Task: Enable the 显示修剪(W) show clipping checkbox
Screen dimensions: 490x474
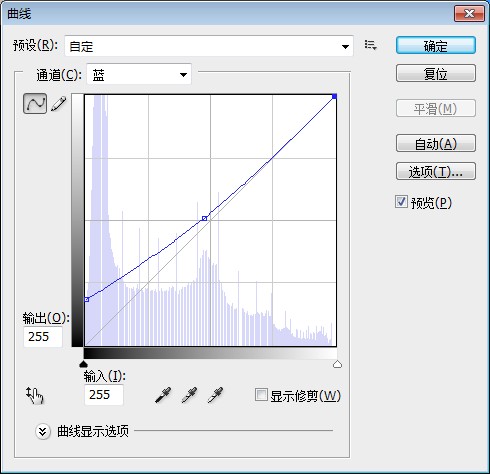Action: pyautogui.click(x=261, y=395)
